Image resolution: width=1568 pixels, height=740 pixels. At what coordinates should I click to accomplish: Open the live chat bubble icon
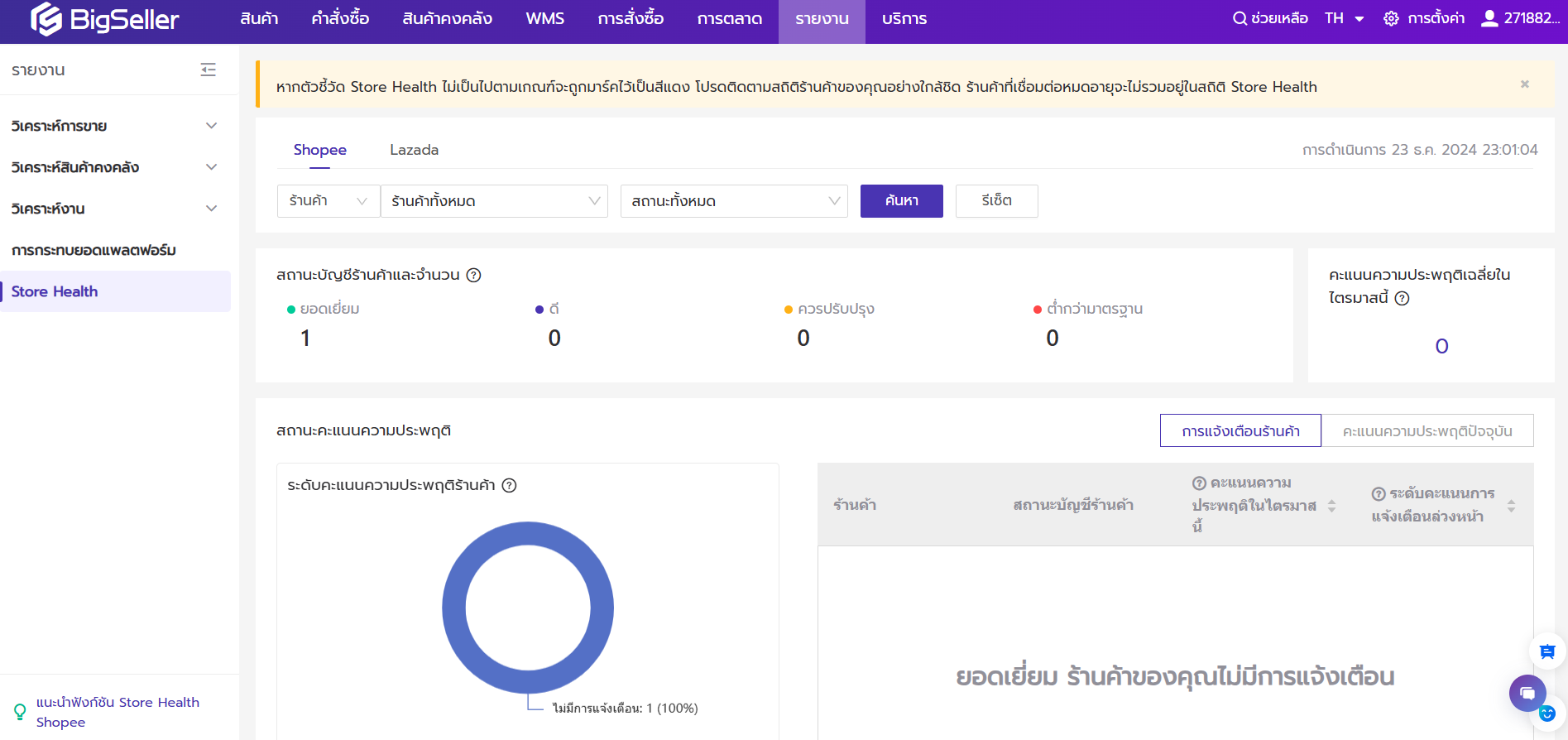(1527, 693)
